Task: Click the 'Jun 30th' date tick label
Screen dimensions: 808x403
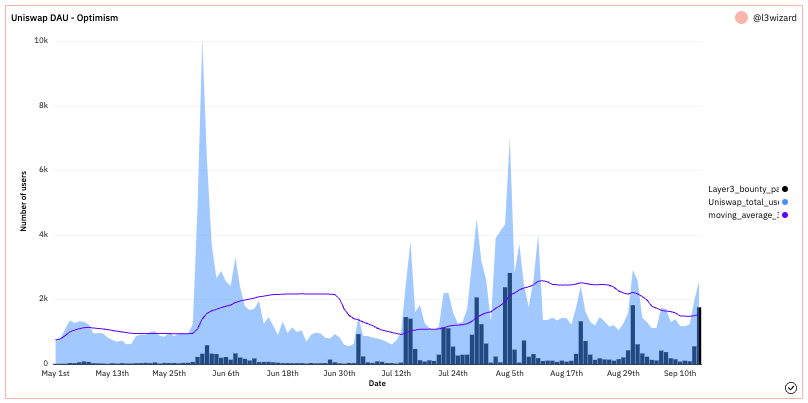Action: click(340, 373)
